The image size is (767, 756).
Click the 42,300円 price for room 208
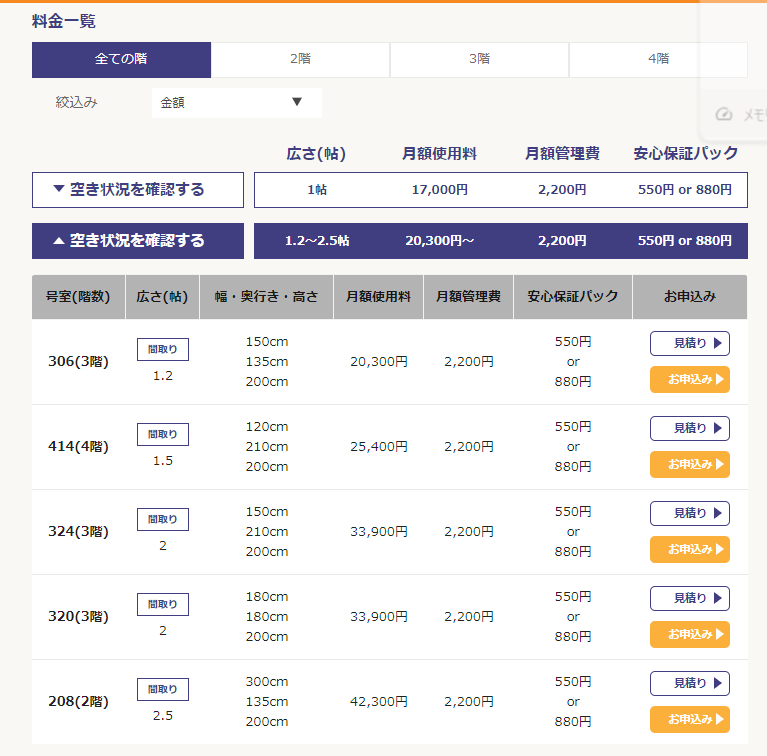379,702
